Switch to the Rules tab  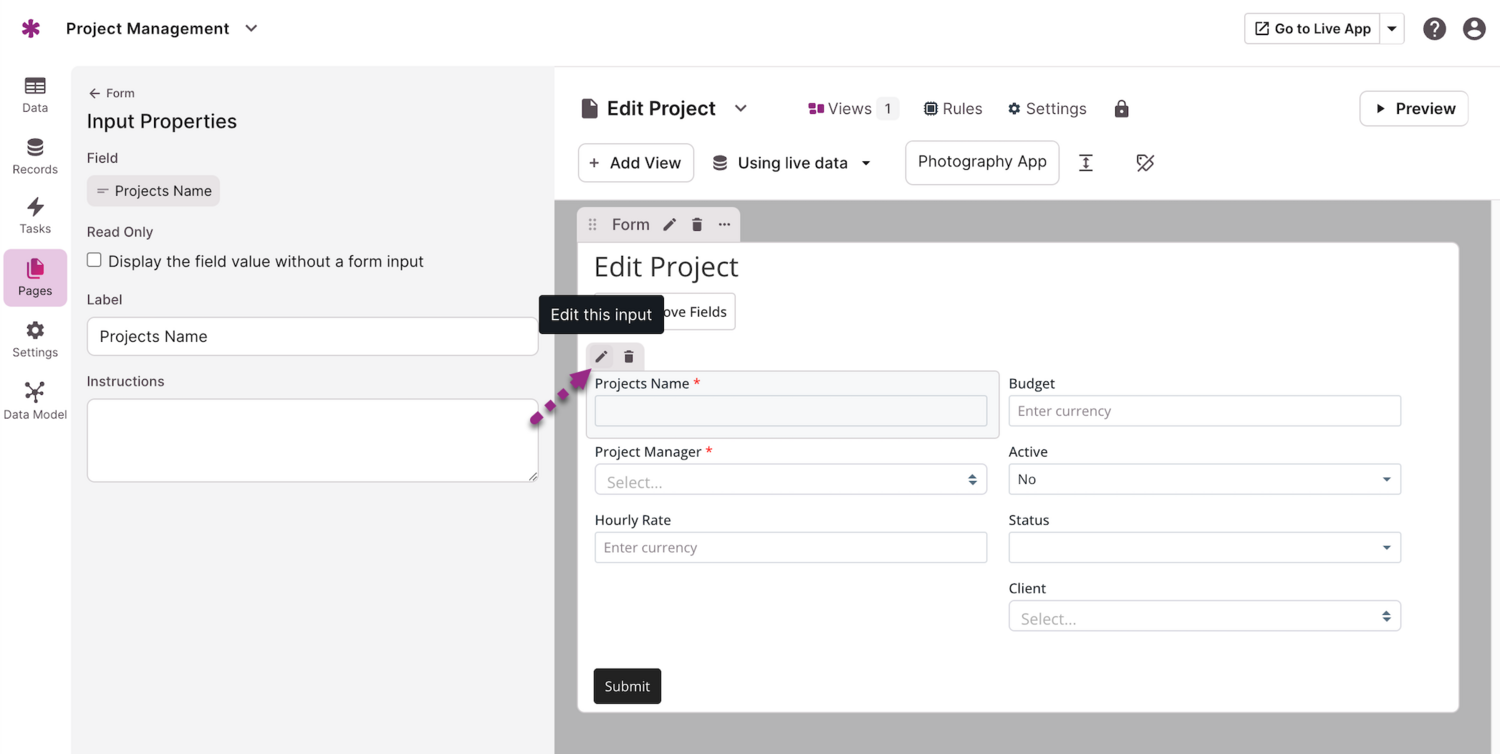[952, 109]
